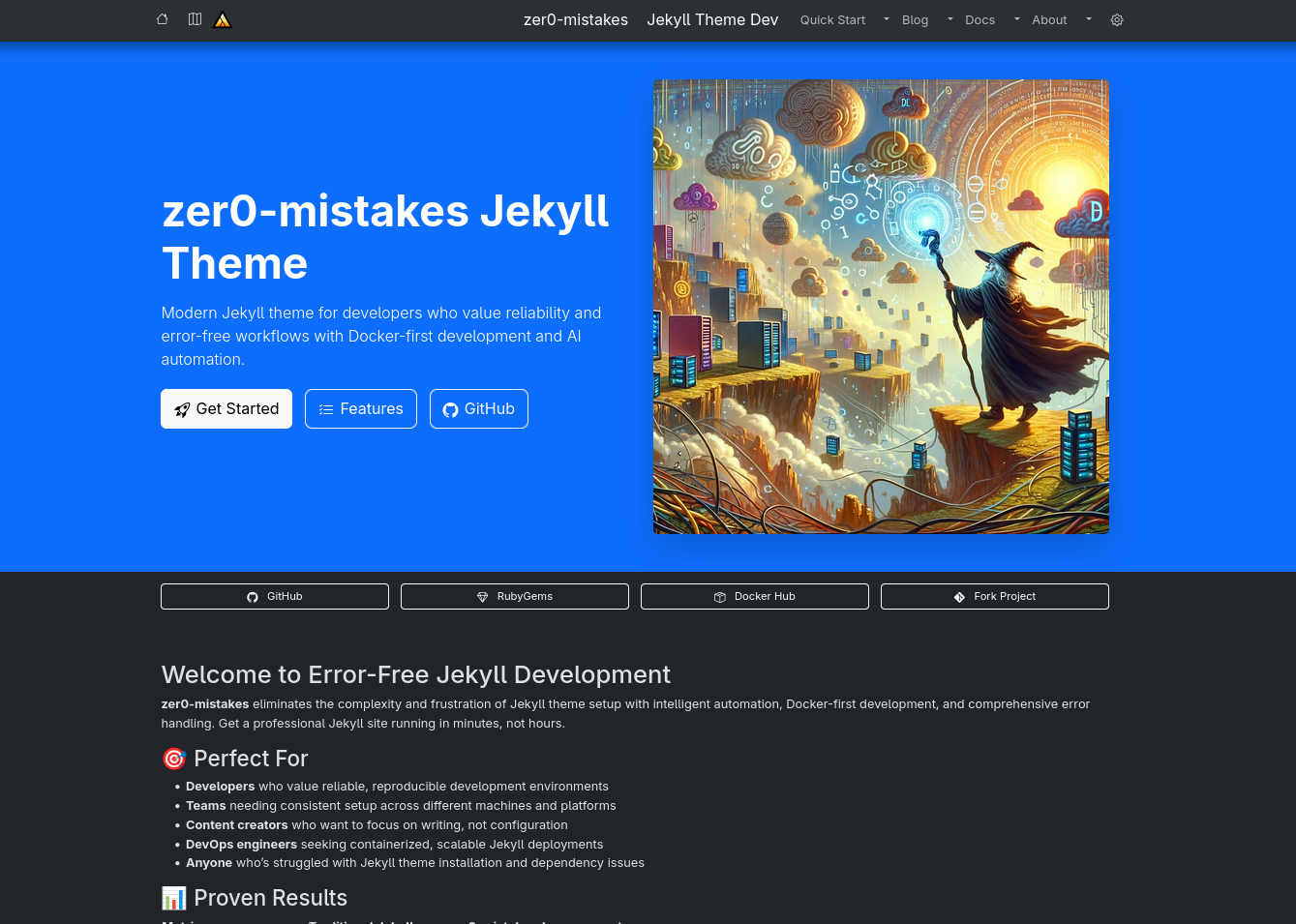Open the campfire logo icon
The image size is (1296, 924).
point(222,19)
